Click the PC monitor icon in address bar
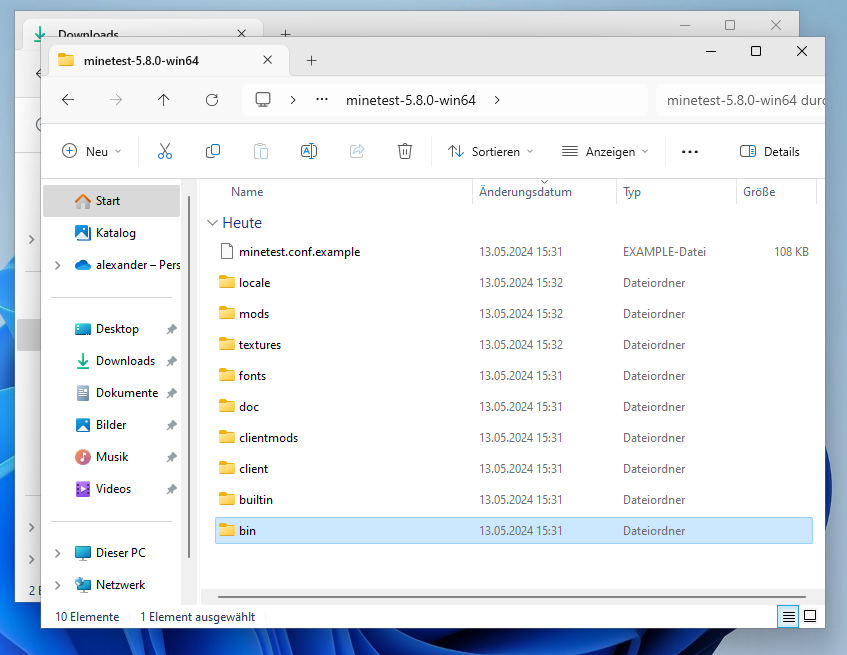Image resolution: width=847 pixels, height=655 pixels. (263, 100)
